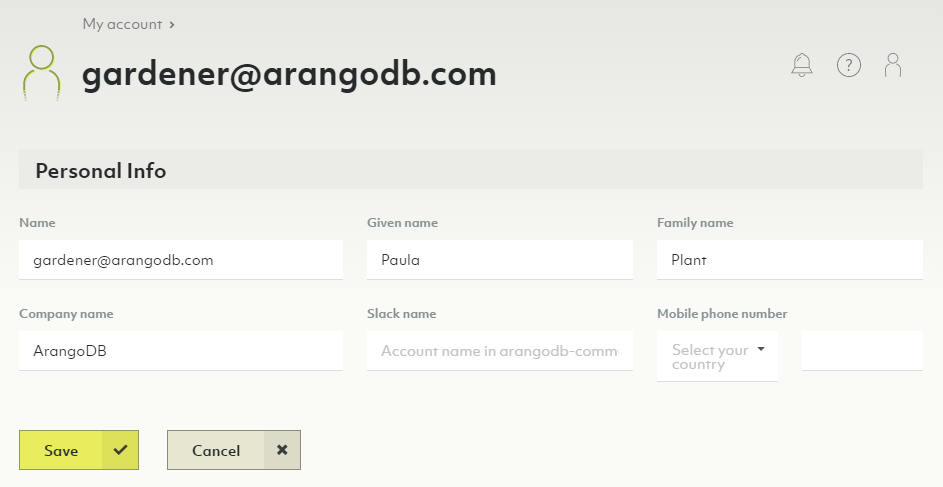Click the Company name field containing ArangoDB
Screen dimensions: 943x487
(x=180, y=351)
